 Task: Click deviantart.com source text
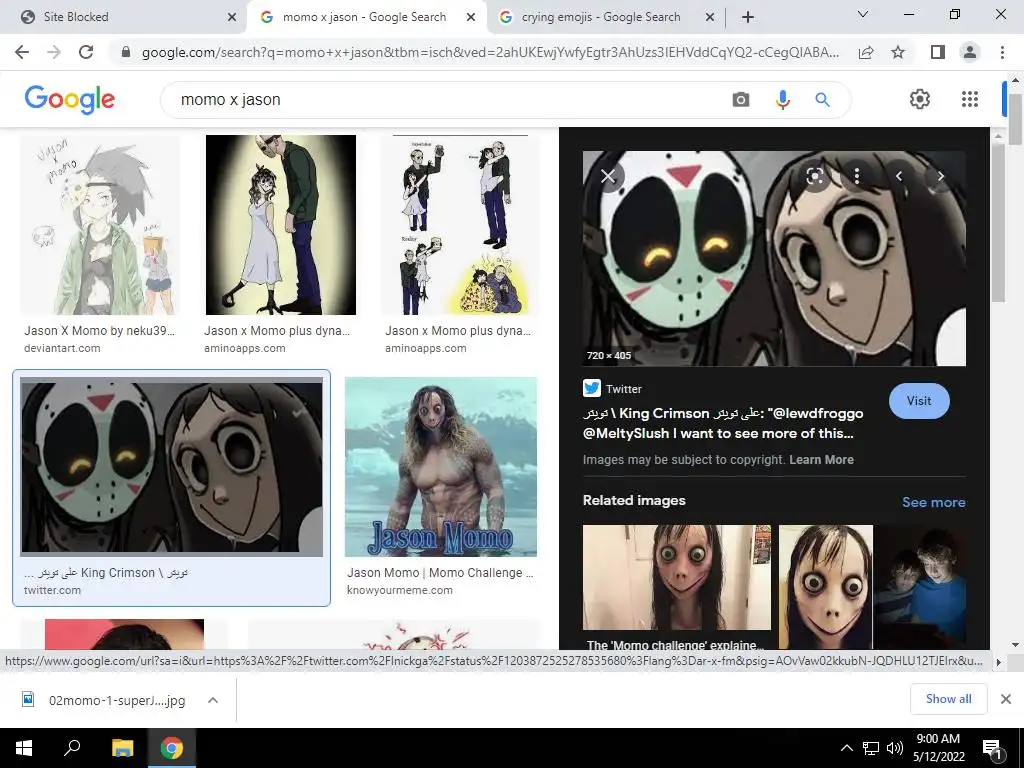62,348
